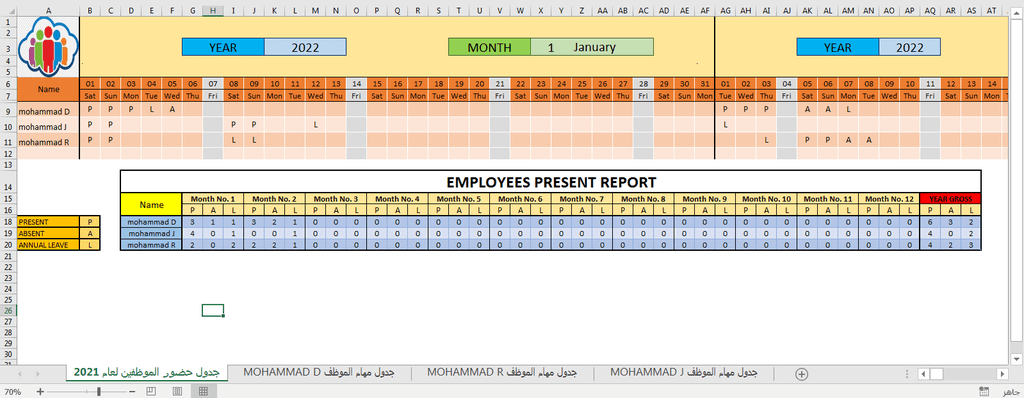This screenshot has height=398, width=1024.
Task: Click the January month value cell
Action: point(592,47)
